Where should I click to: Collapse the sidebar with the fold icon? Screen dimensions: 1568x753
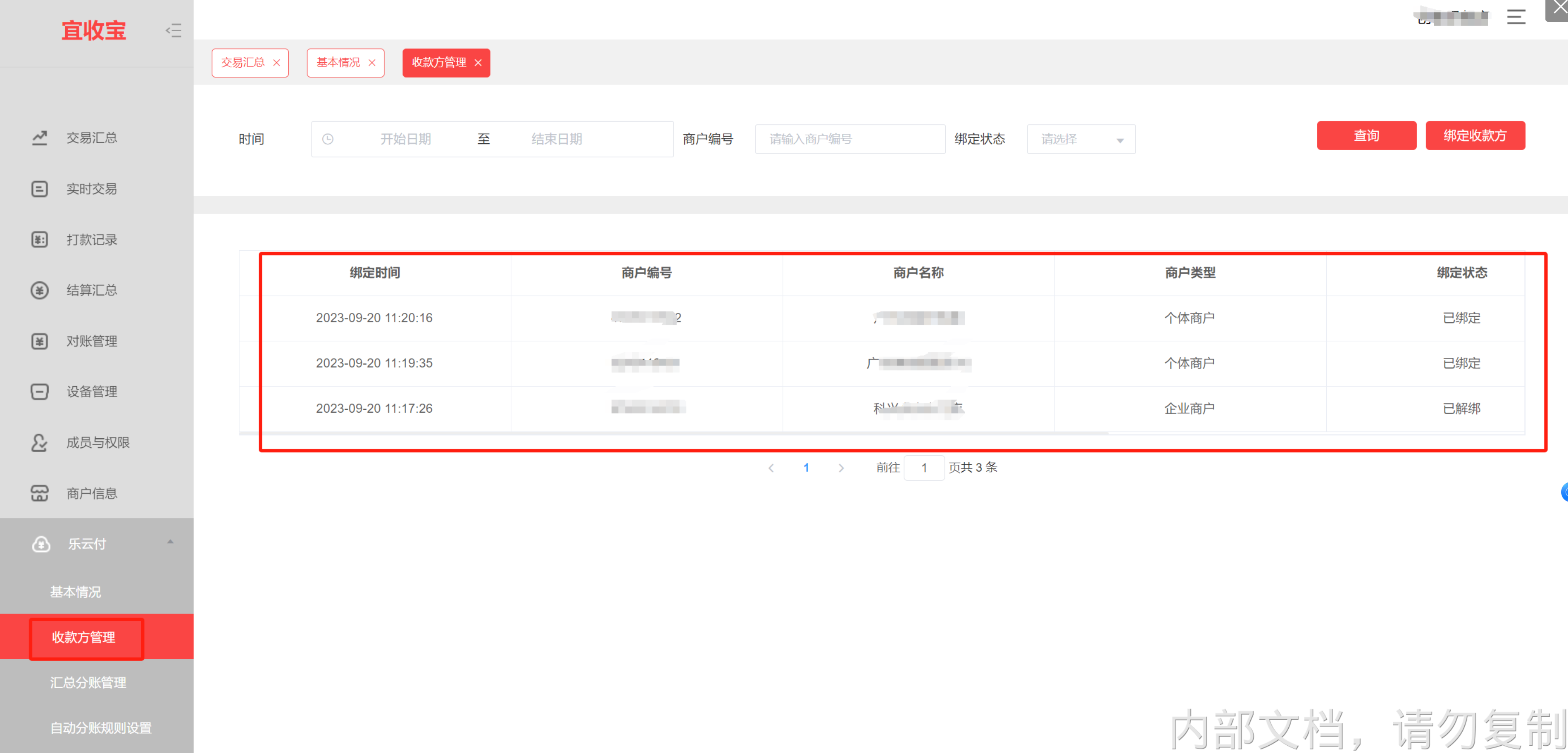tap(174, 30)
